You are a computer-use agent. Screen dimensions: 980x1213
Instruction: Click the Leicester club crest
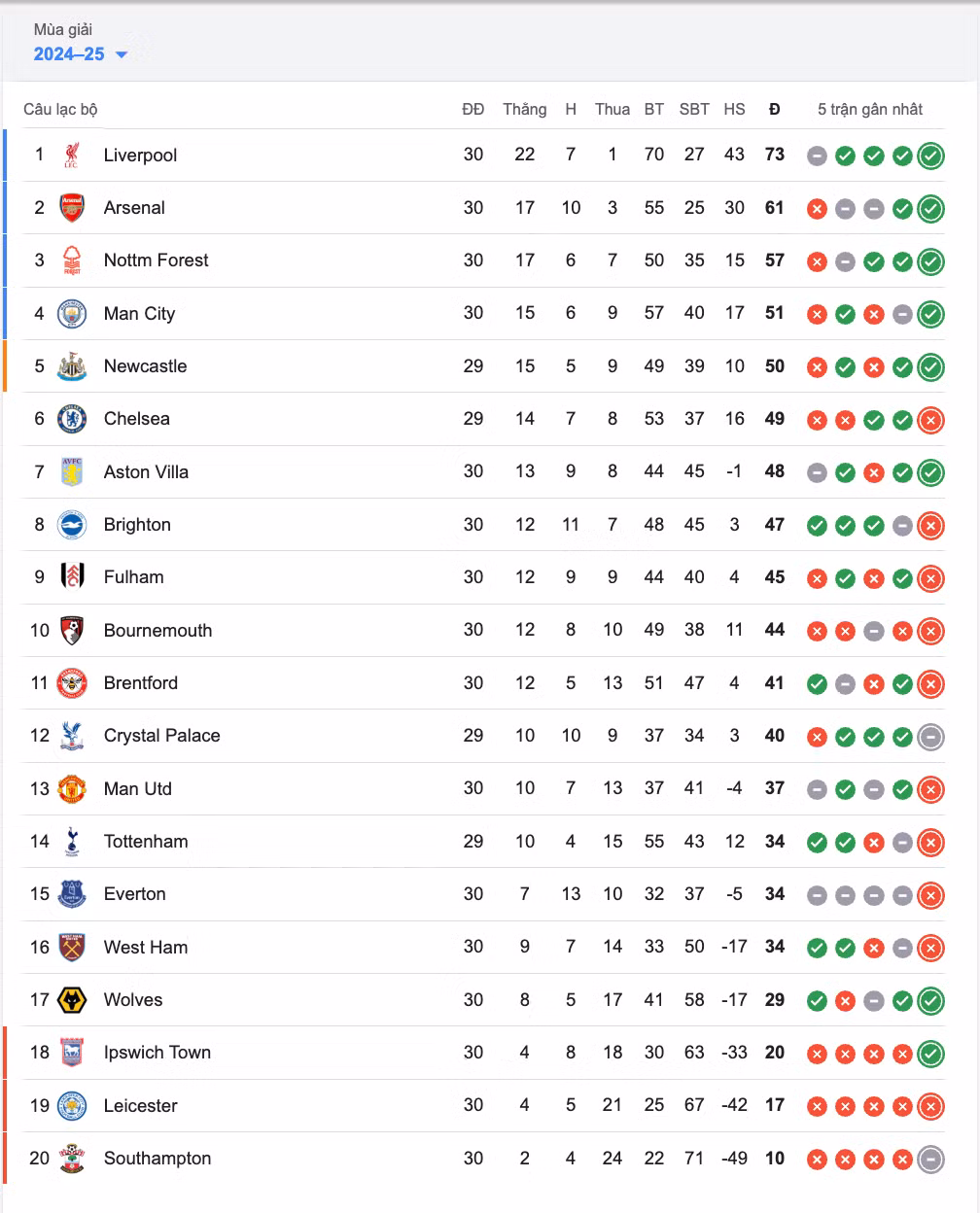[72, 1106]
